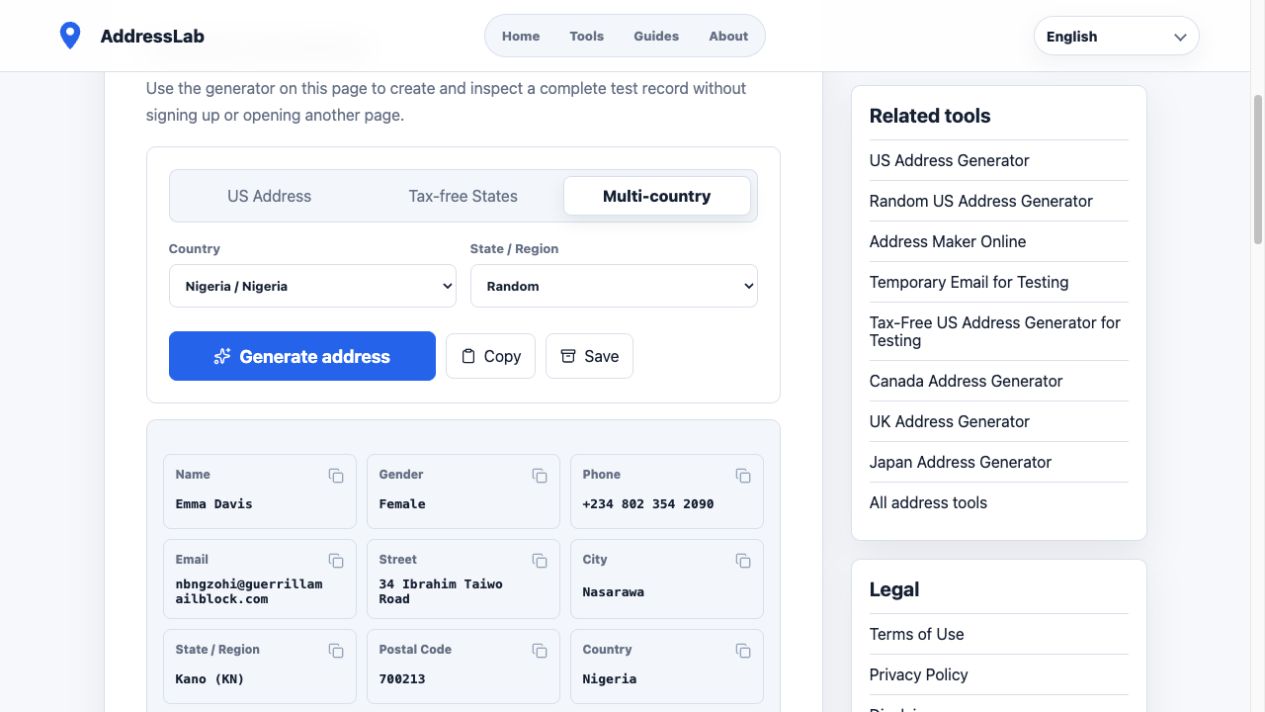Image resolution: width=1265 pixels, height=712 pixels.
Task: Open UK Address Generator link
Action: pyautogui.click(x=949, y=421)
